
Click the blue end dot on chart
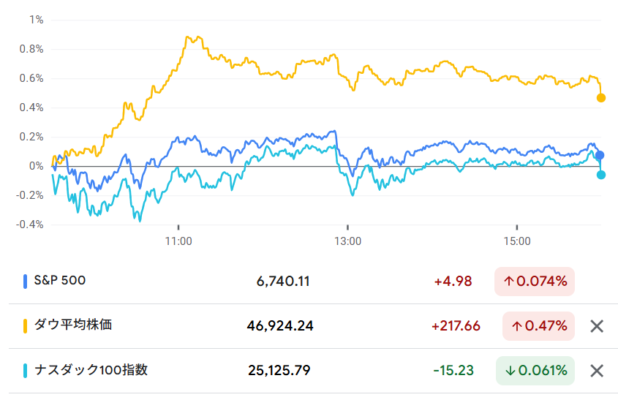pos(600,156)
